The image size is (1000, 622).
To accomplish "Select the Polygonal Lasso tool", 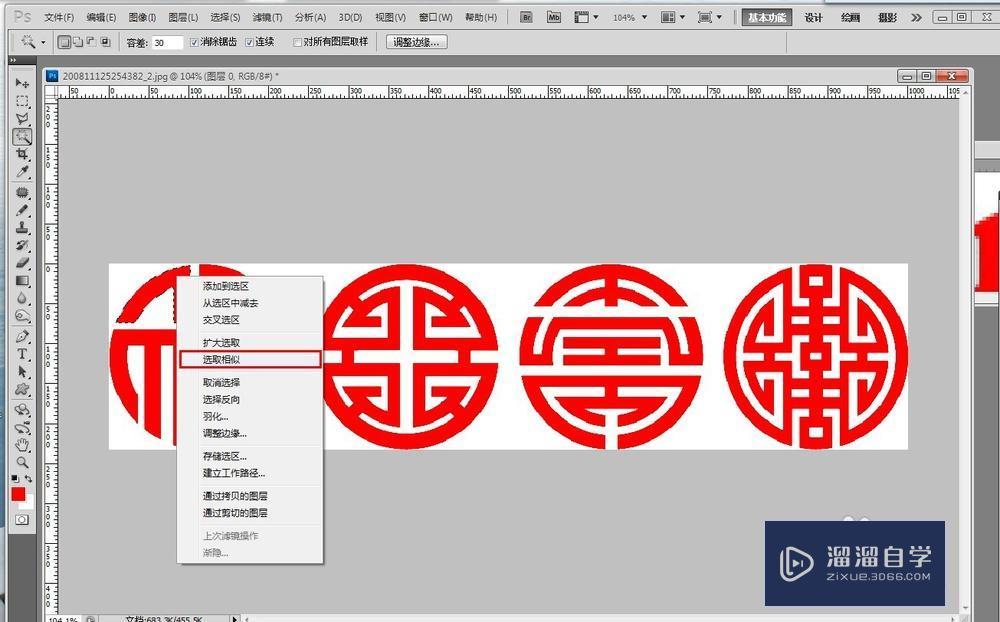I will (22, 118).
